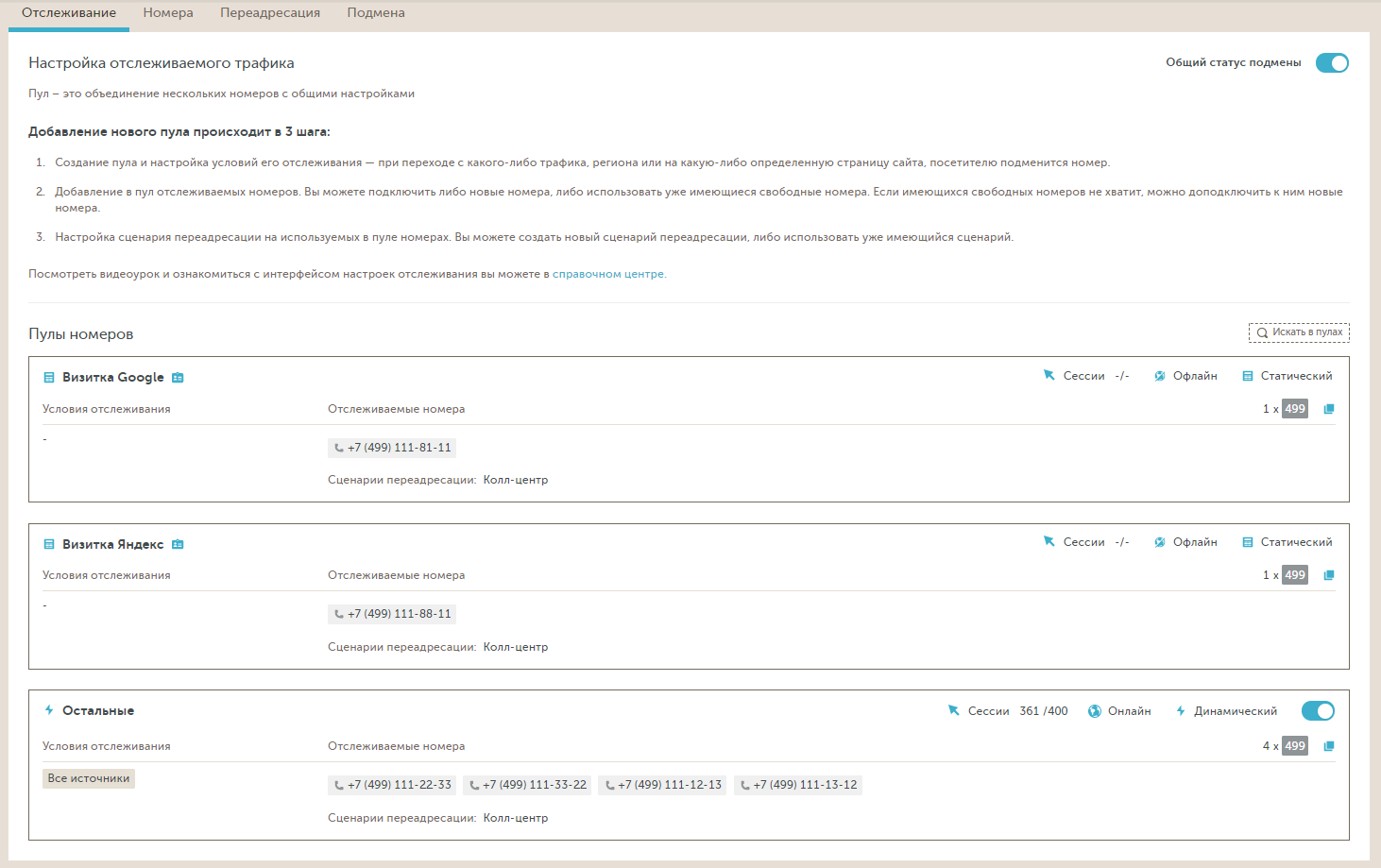Click Офлайн globe icon in Визитка Google
Screen dimensions: 1381x868
[1159, 376]
